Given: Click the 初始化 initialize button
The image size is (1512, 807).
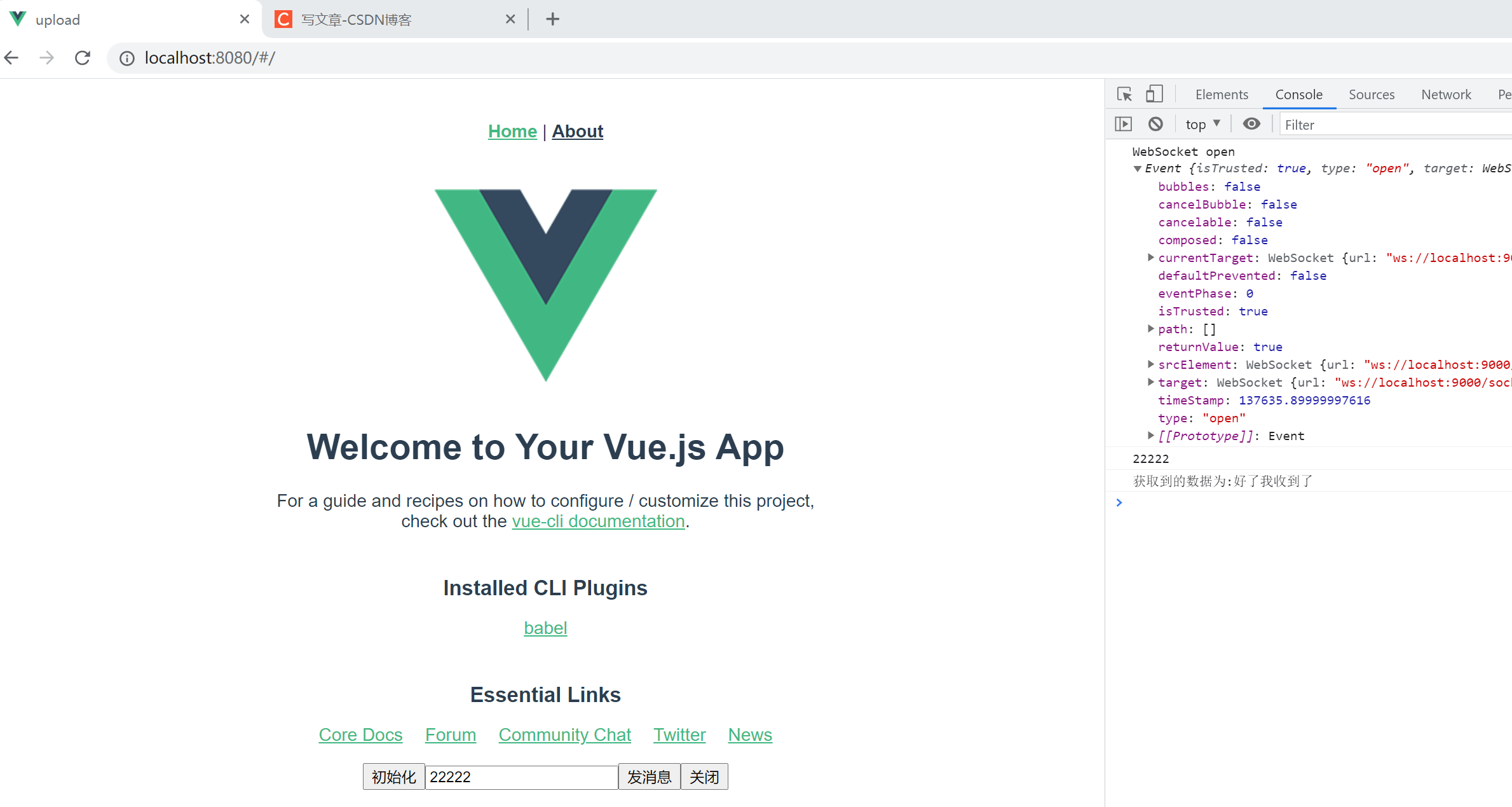Looking at the screenshot, I should point(393,776).
